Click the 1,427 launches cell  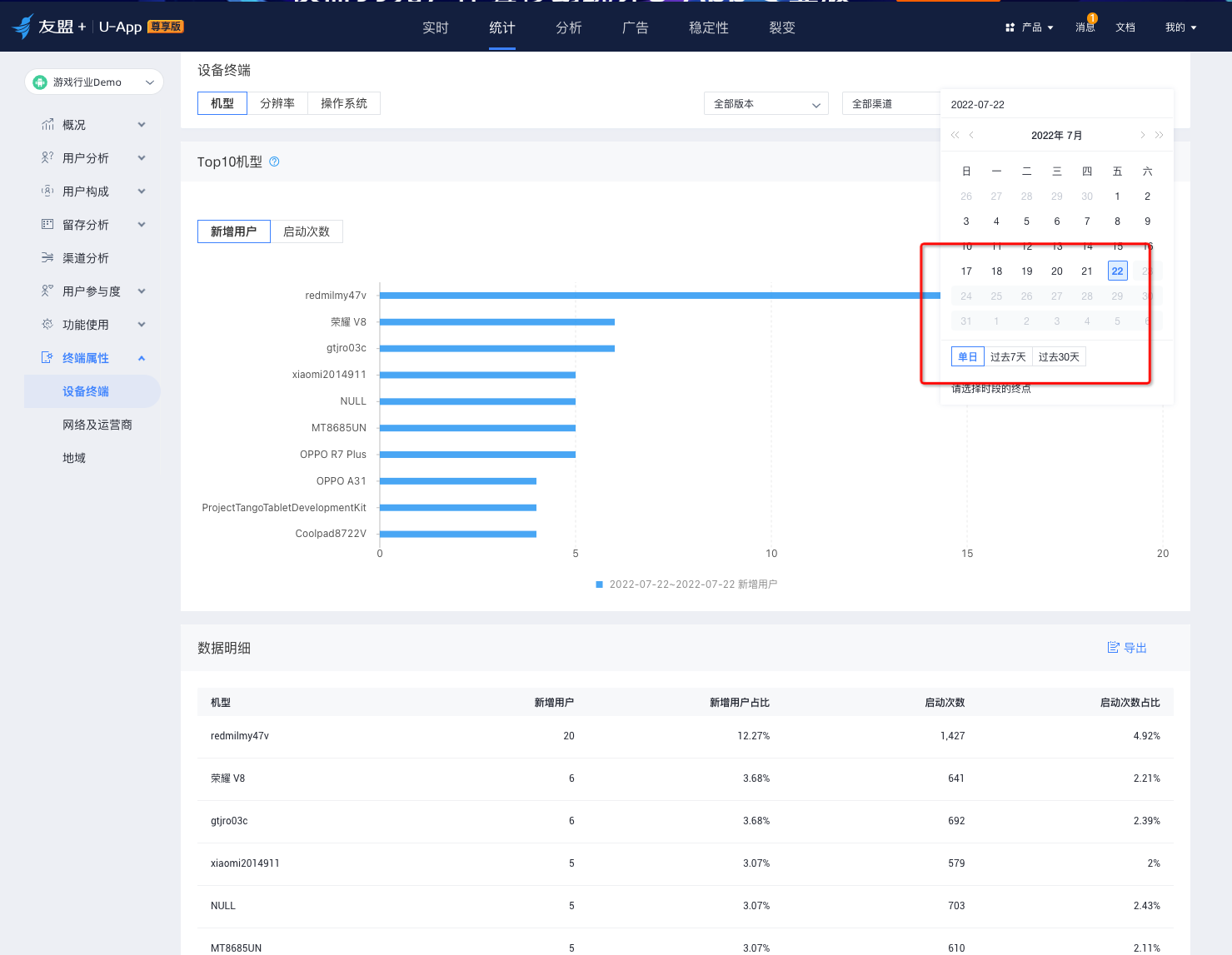tap(952, 736)
